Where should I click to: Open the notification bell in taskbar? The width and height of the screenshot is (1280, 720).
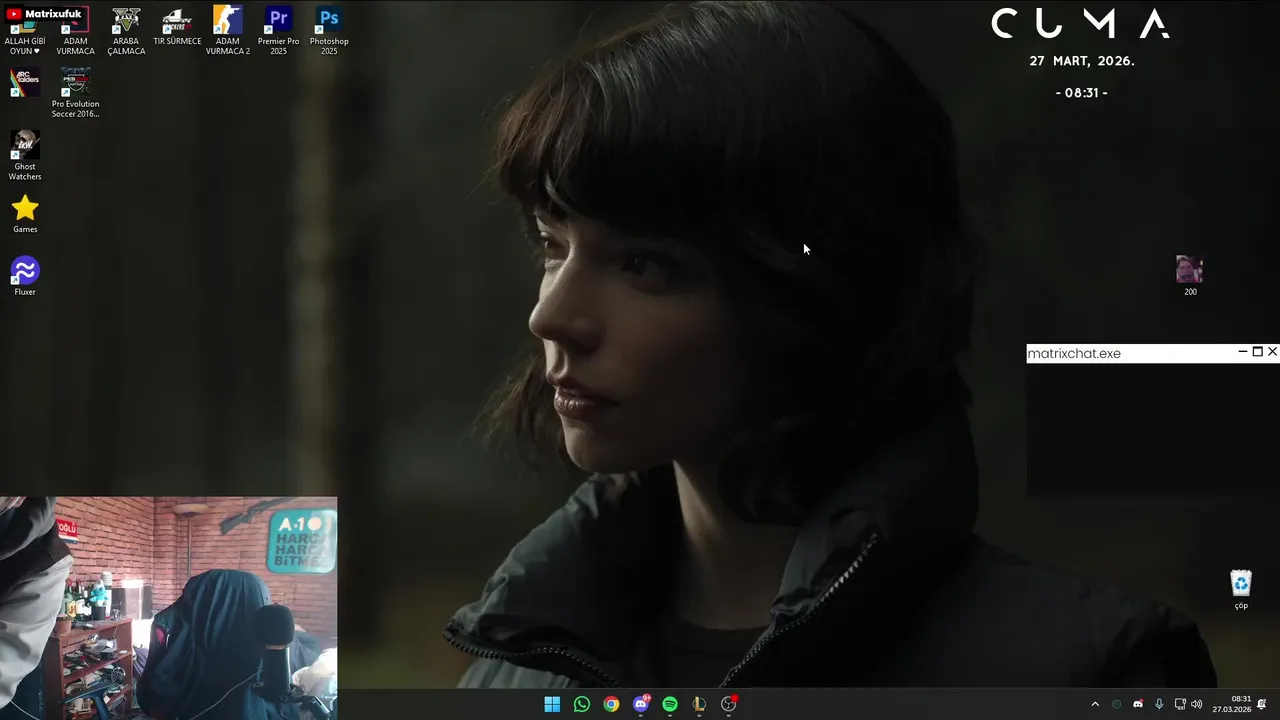(1262, 704)
